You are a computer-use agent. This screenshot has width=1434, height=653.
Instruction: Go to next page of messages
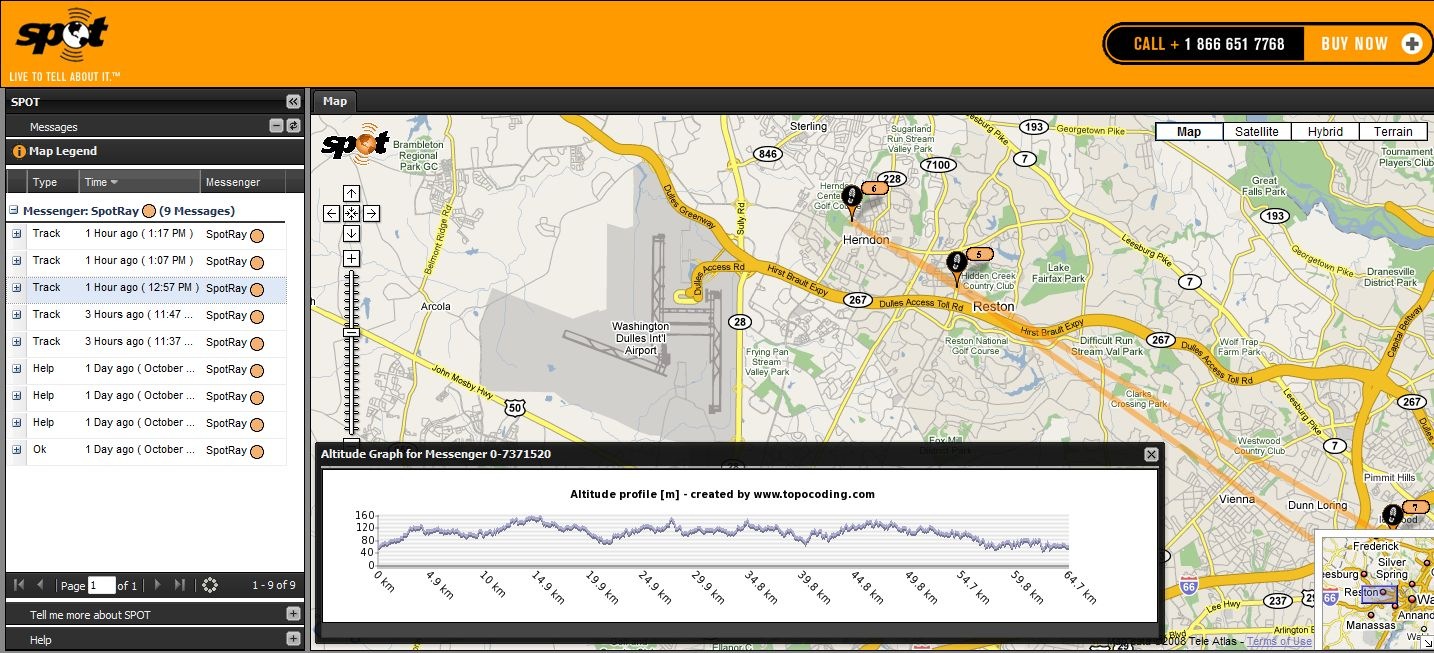pos(158,585)
